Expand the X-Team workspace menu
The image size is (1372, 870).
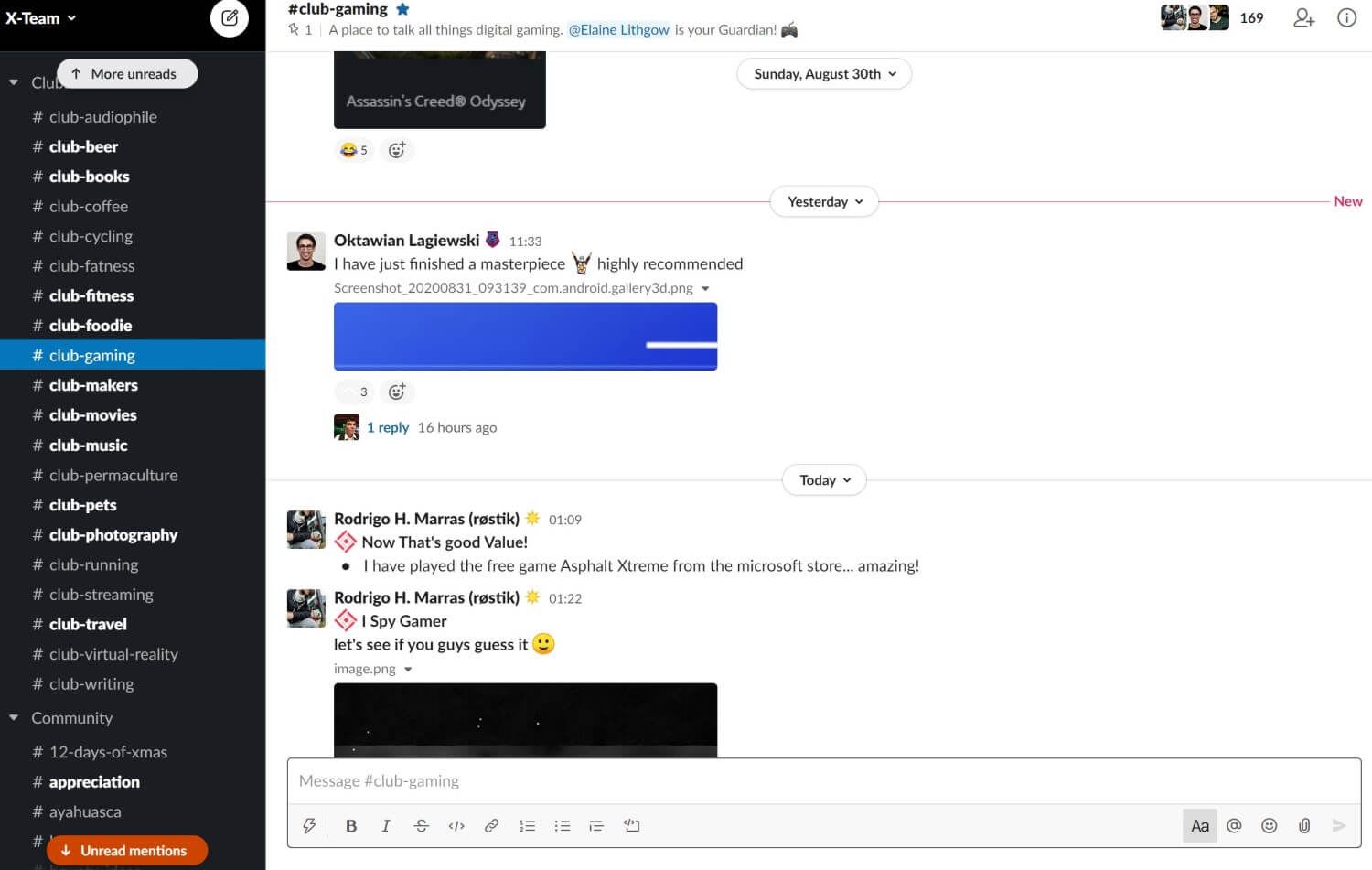41,17
